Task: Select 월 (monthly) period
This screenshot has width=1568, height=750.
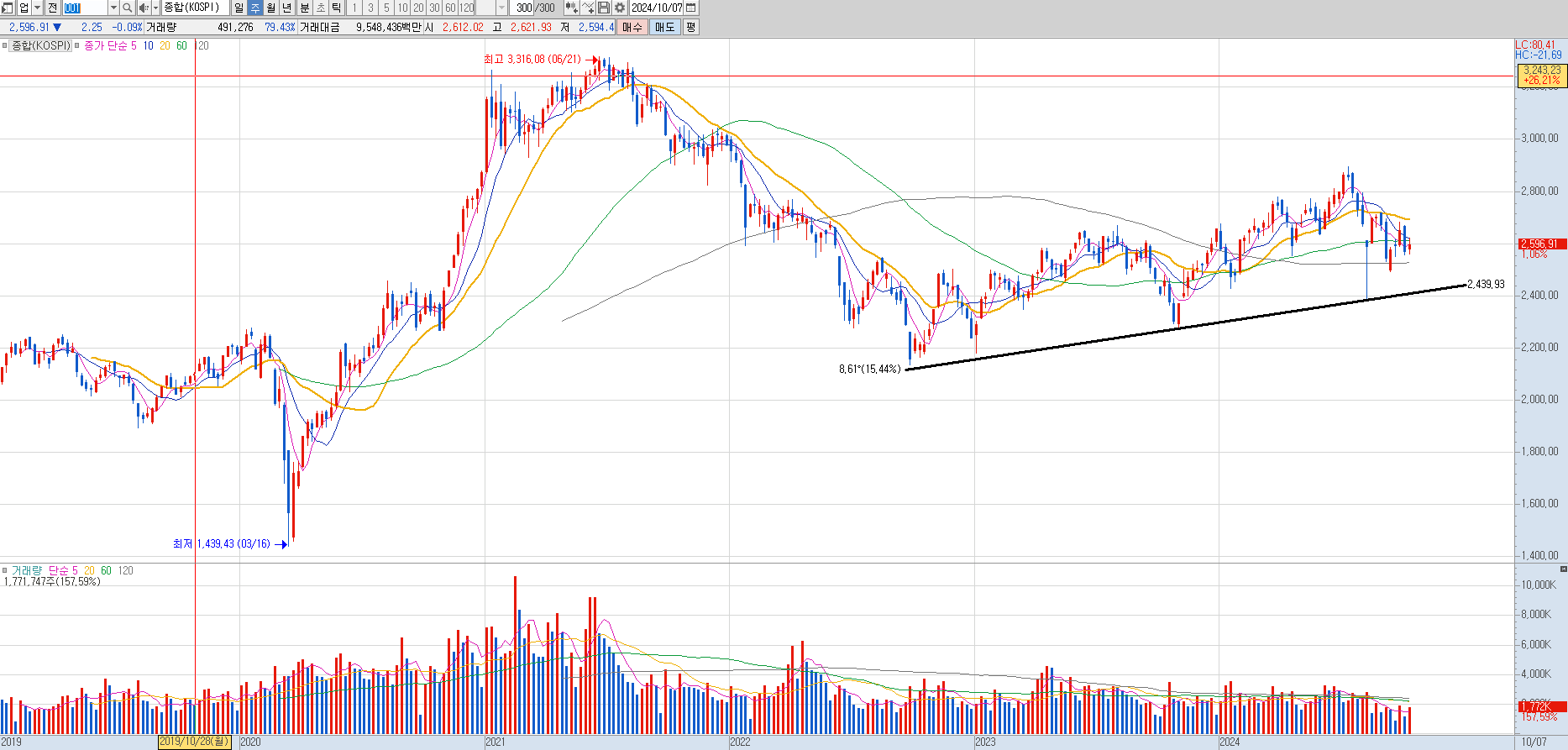Action: click(x=270, y=8)
